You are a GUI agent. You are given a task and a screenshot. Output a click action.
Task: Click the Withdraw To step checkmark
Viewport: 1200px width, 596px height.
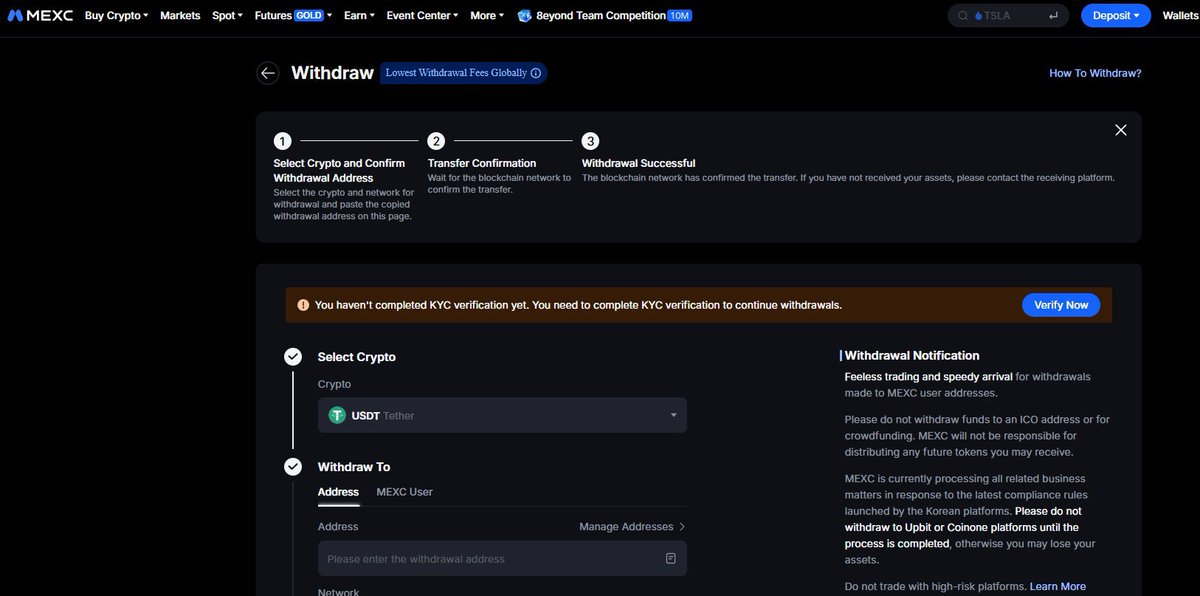pyautogui.click(x=293, y=467)
